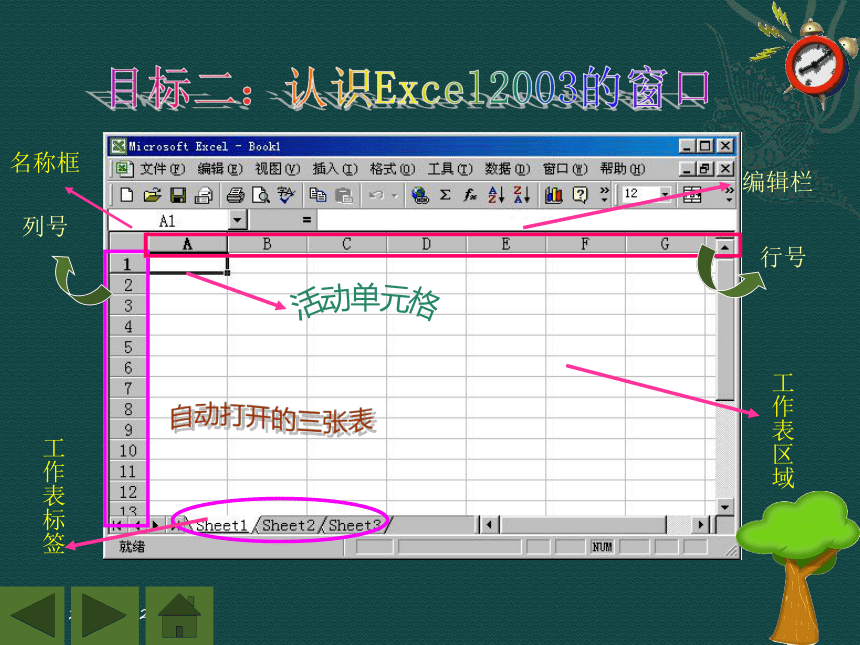Open Paste Function fx icon

click(x=470, y=195)
